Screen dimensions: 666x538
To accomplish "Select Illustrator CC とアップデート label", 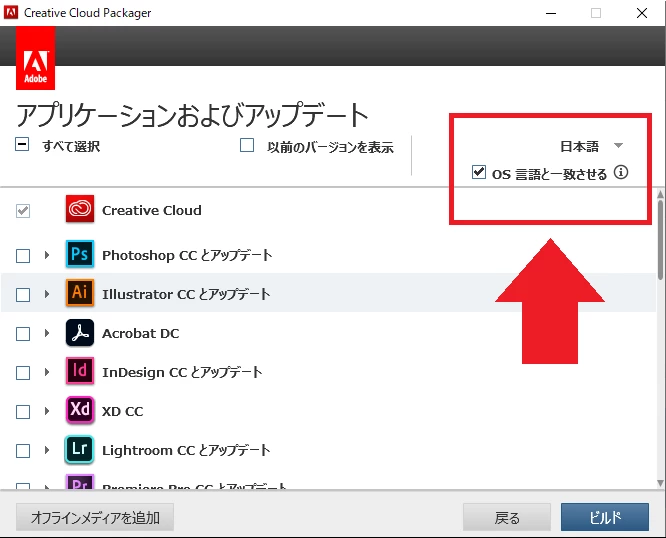I will pos(186,294).
